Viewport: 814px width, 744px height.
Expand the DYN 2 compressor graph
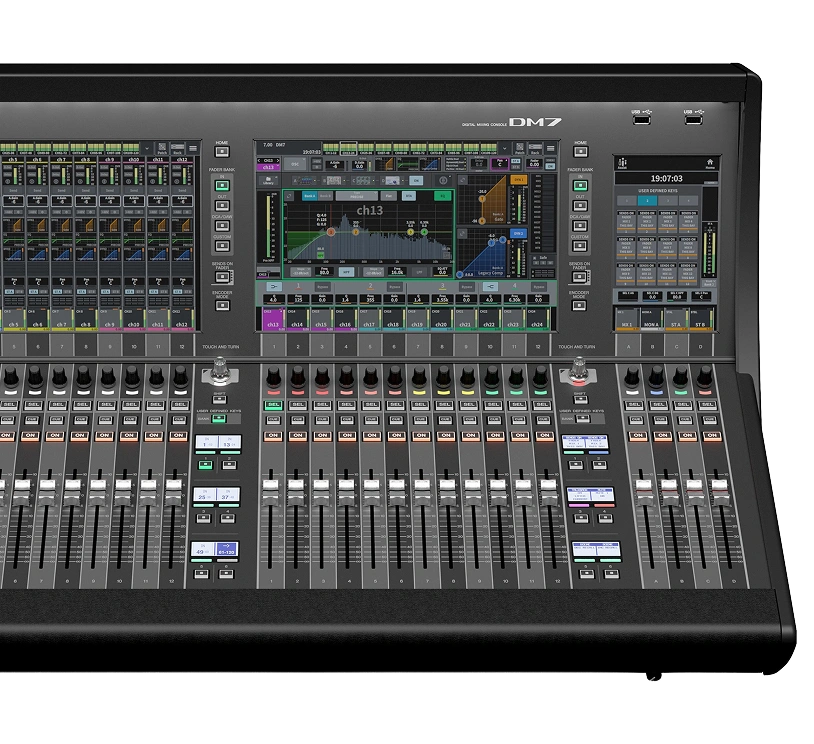pos(463,233)
